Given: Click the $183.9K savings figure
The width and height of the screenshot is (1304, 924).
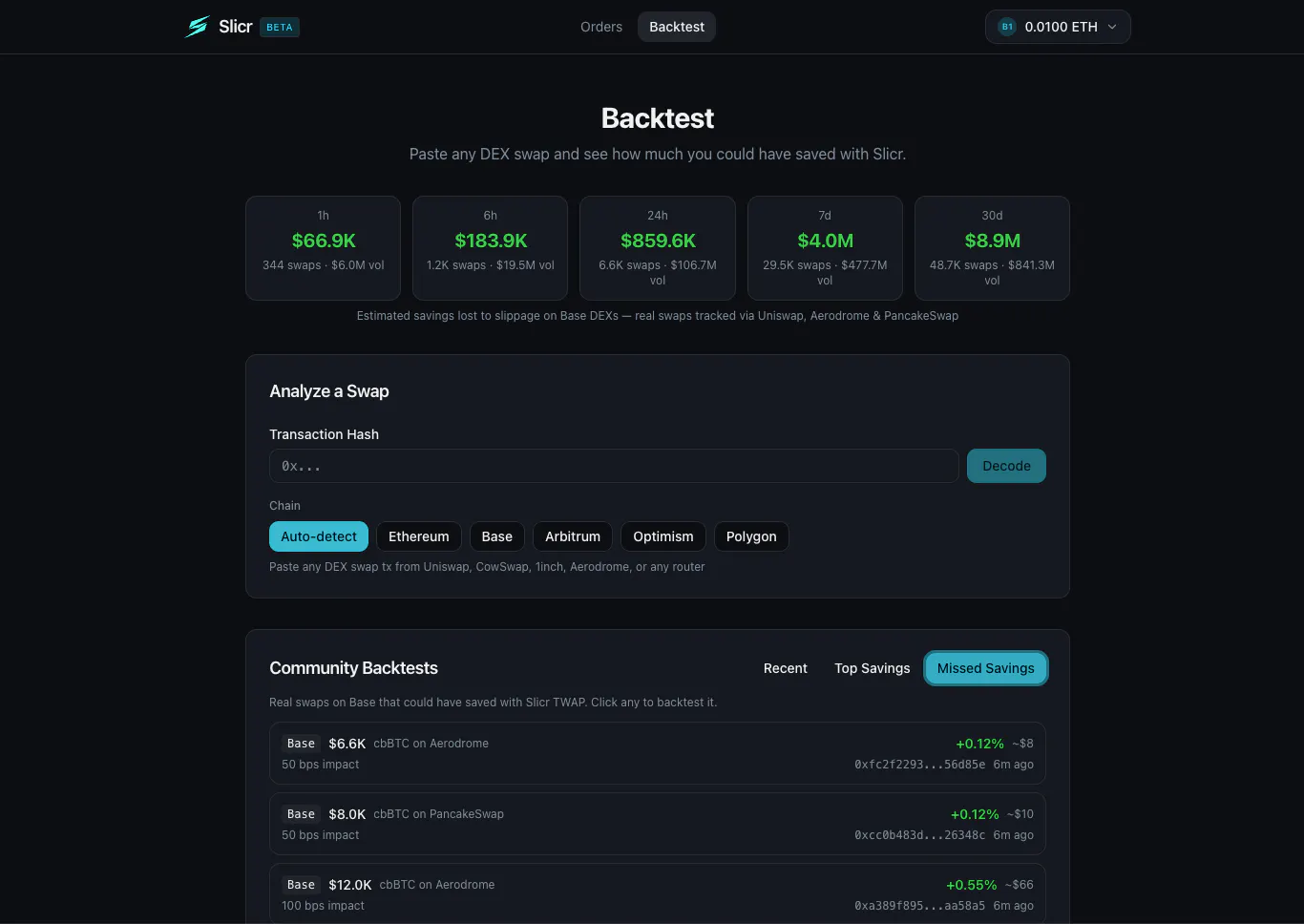Looking at the screenshot, I should tap(491, 241).
